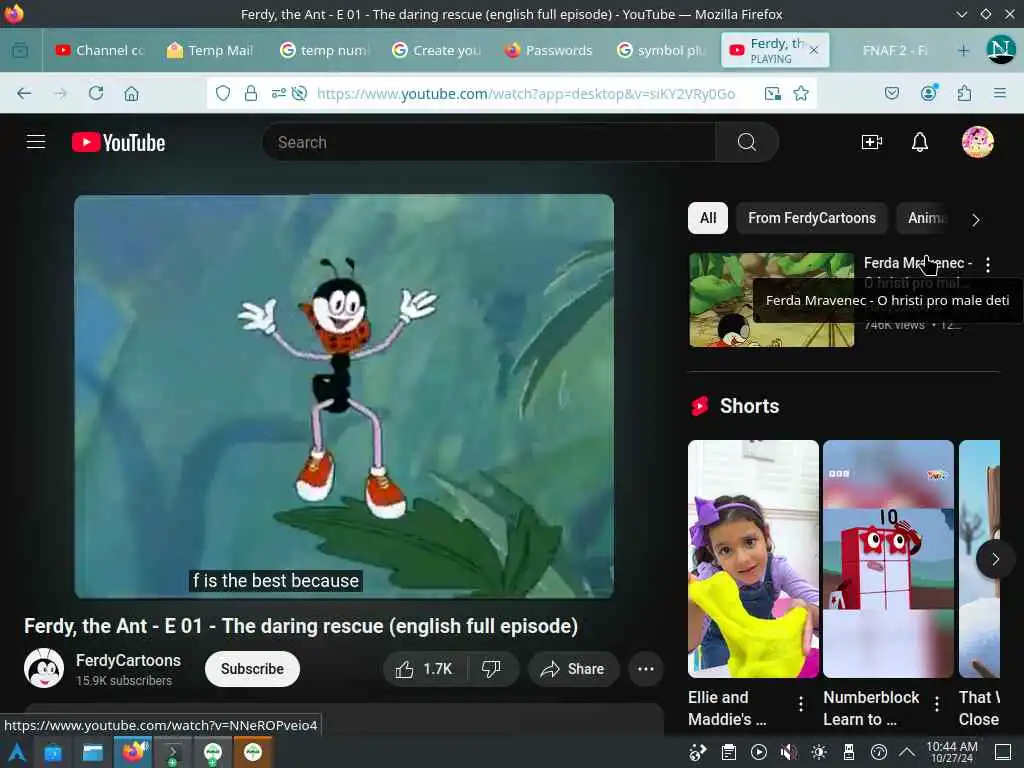Select From FerdyCartoons filter chip
The width and height of the screenshot is (1024, 768).
coord(812,218)
